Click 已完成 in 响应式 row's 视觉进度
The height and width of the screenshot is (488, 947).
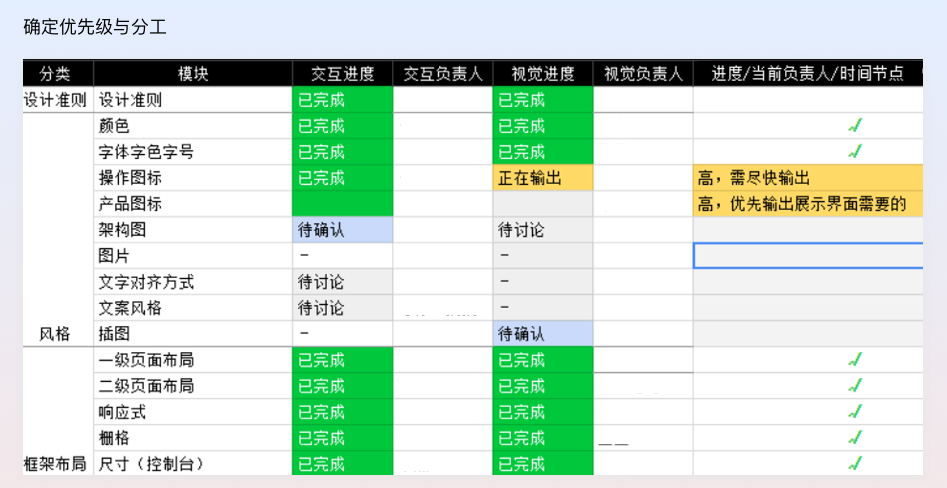click(543, 412)
